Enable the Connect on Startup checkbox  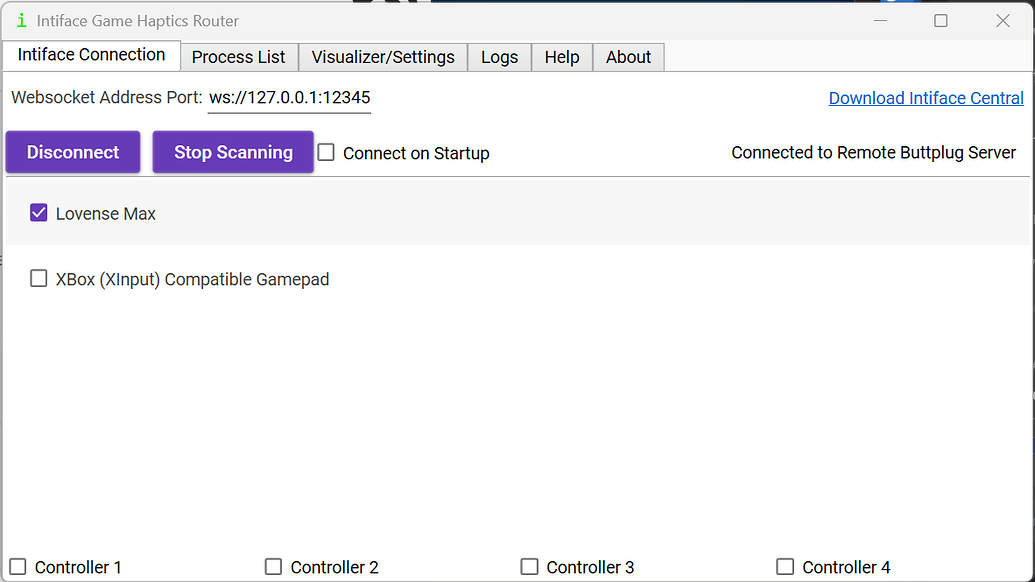(x=326, y=153)
